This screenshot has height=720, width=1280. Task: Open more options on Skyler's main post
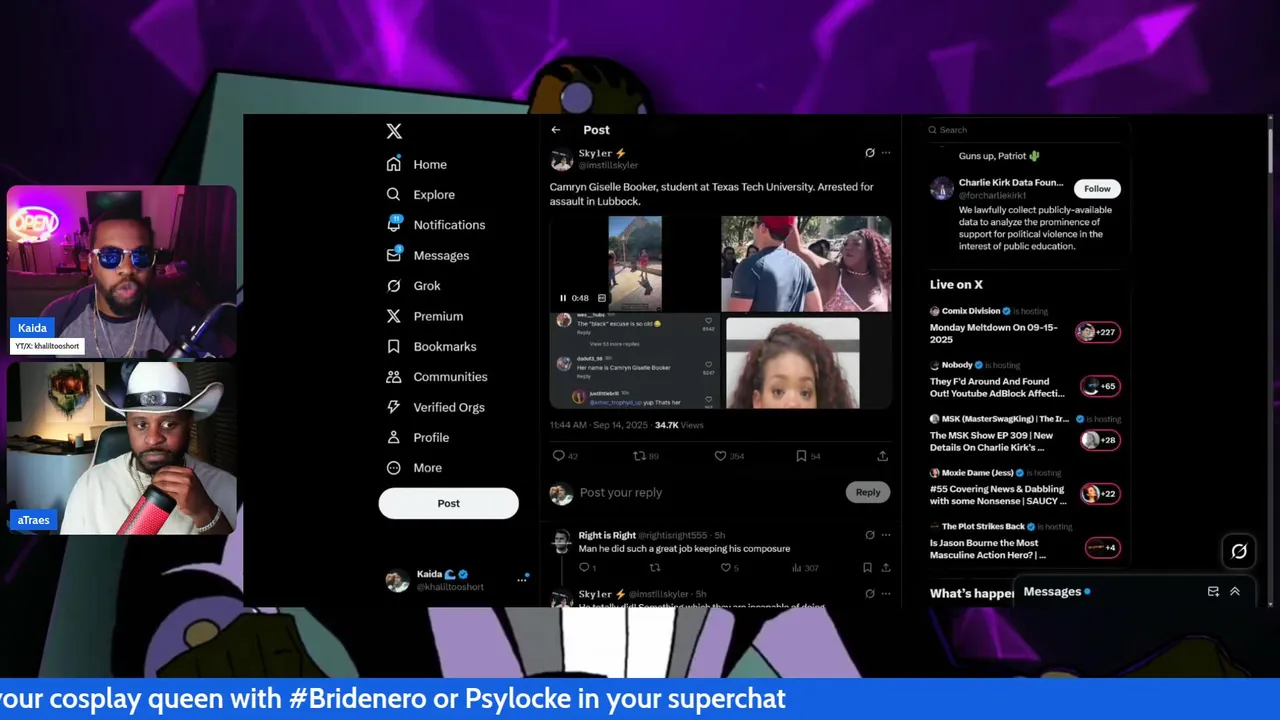886,153
